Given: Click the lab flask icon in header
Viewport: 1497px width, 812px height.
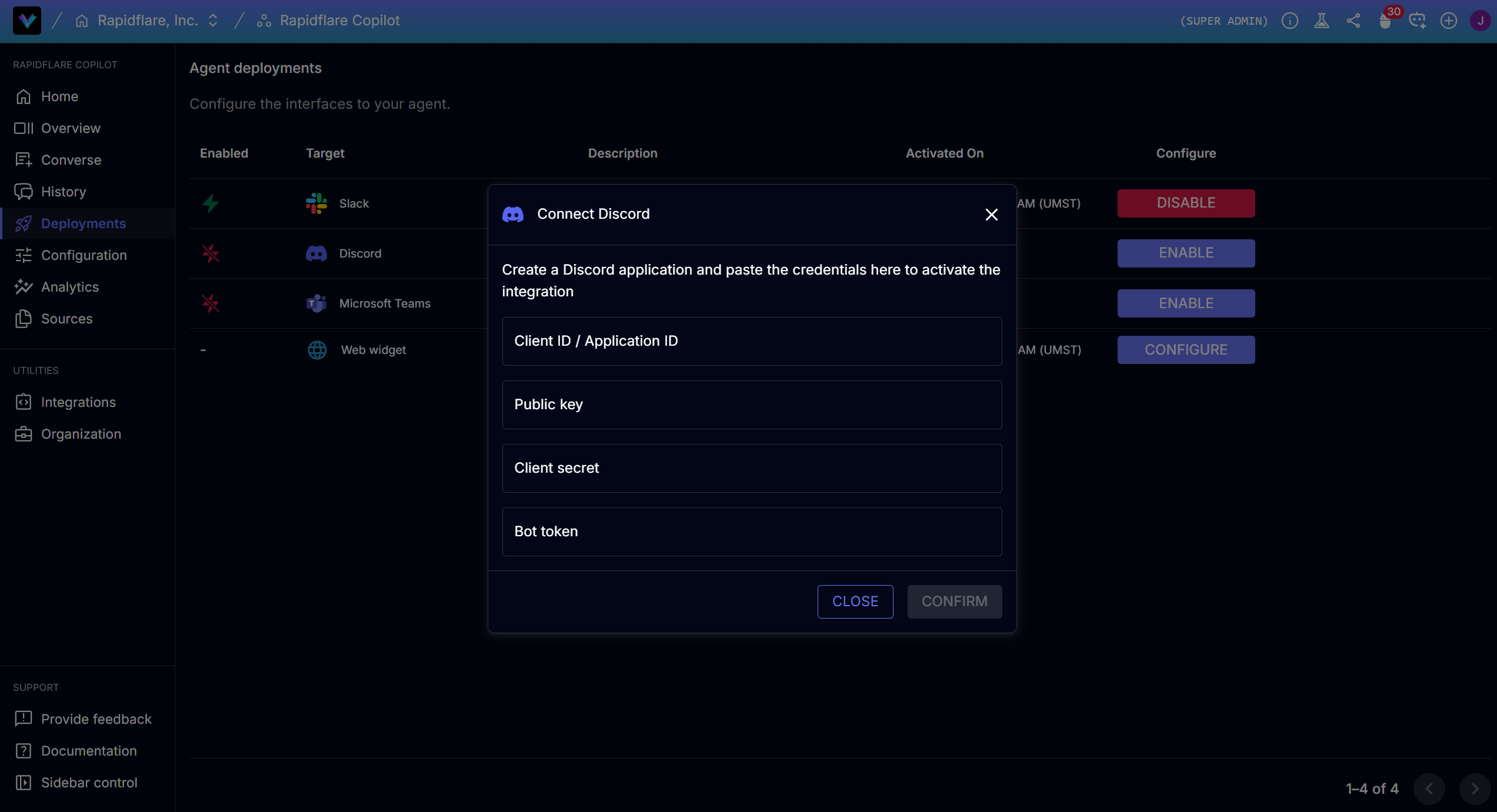Looking at the screenshot, I should 1322,21.
